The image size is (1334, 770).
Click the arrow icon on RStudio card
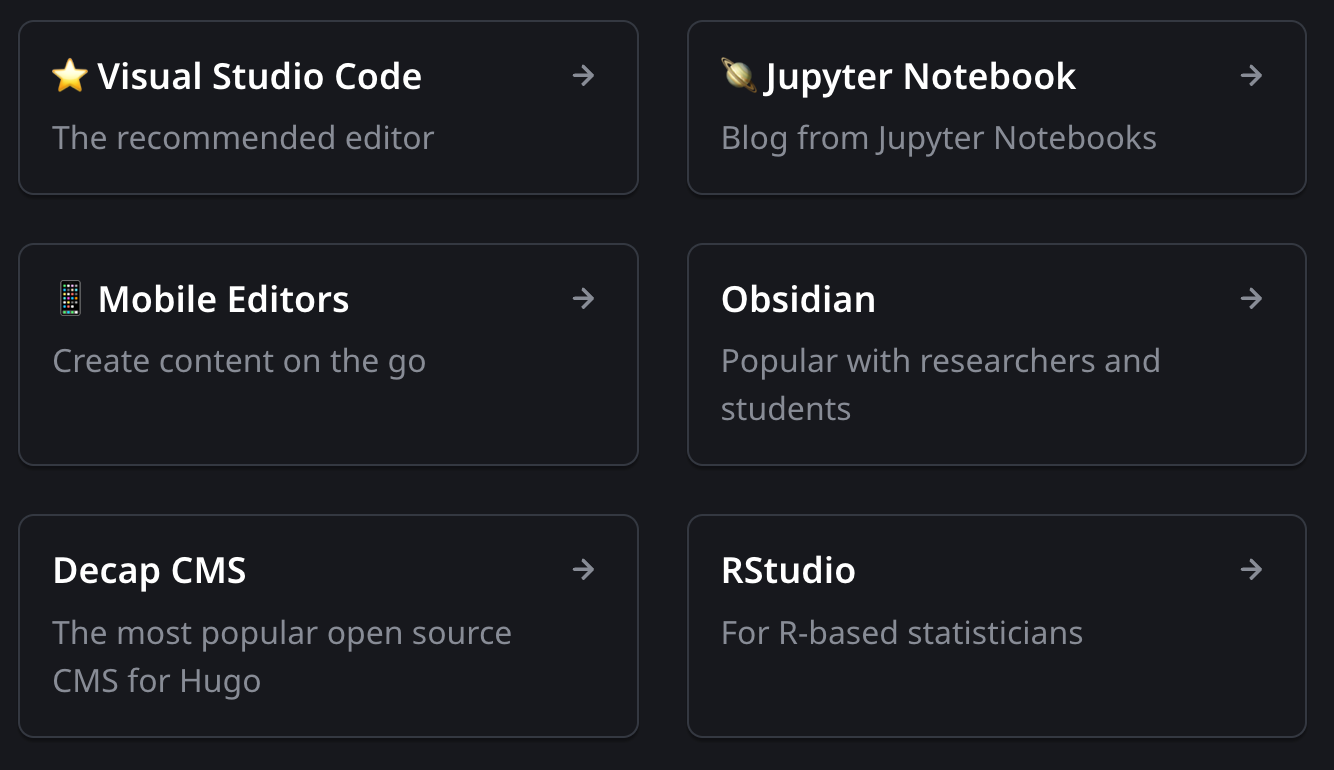[x=1252, y=569]
